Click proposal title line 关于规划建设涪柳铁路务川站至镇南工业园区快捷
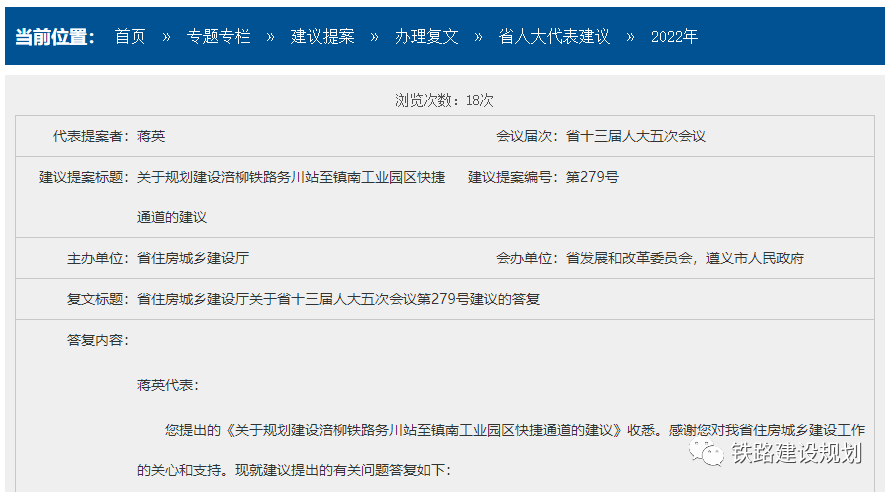 tap(291, 177)
